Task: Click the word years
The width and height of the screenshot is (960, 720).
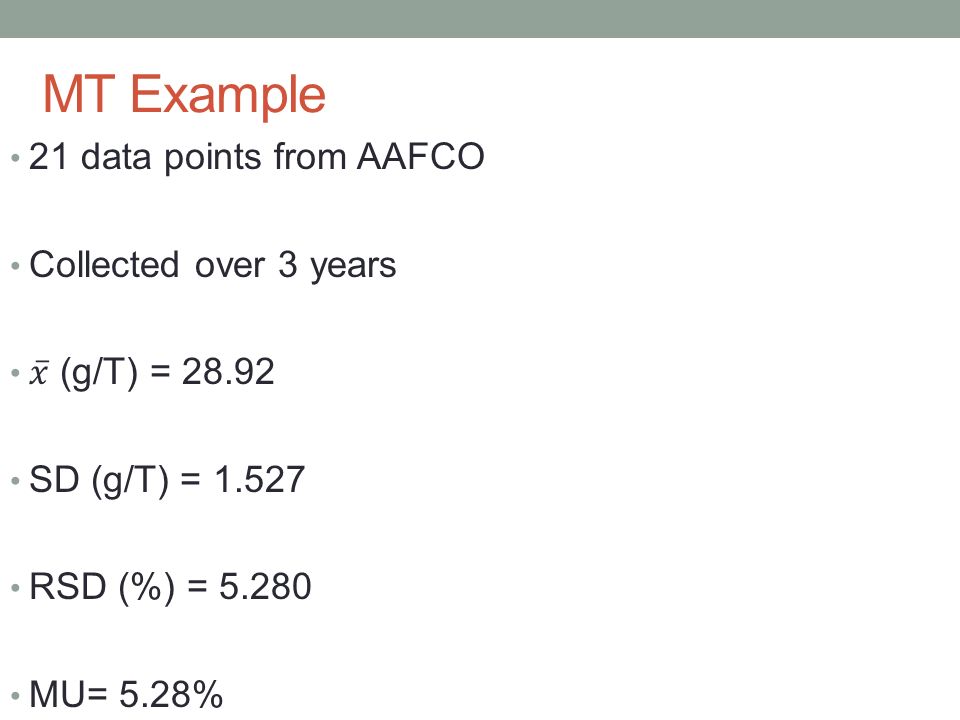Action: coord(353,267)
